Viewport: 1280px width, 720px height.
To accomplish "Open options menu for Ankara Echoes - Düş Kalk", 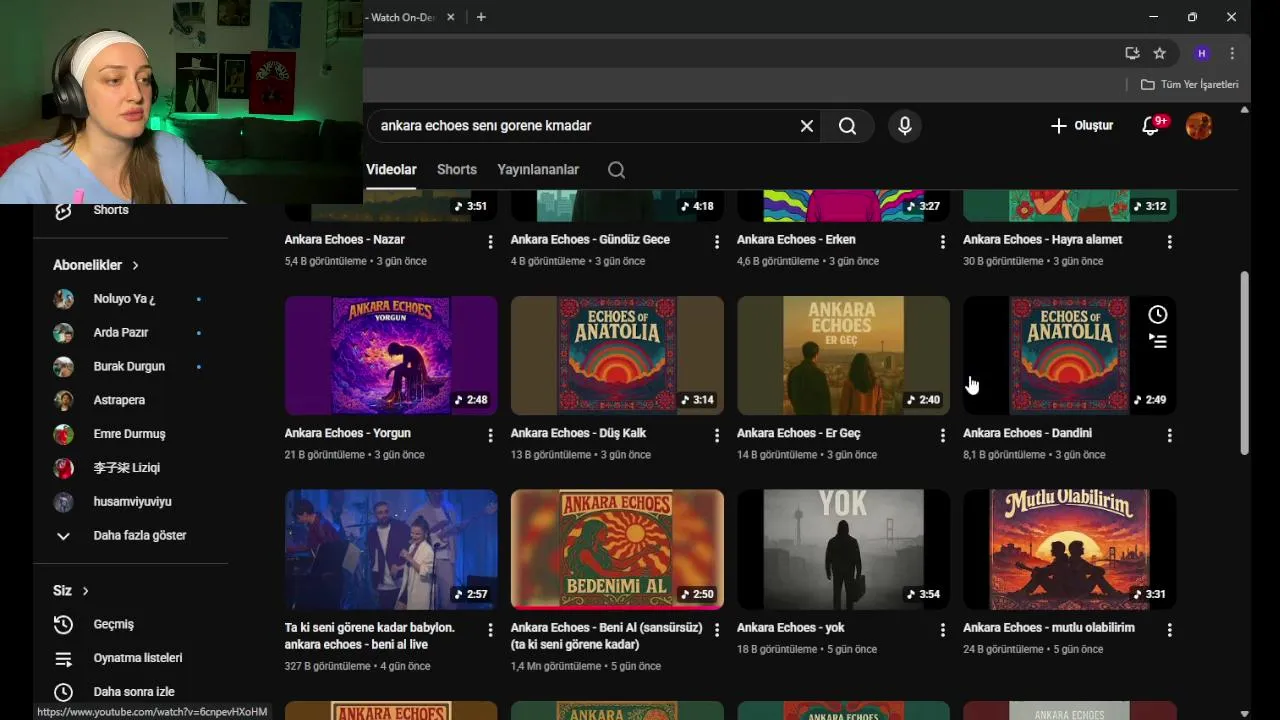I will 716,436.
